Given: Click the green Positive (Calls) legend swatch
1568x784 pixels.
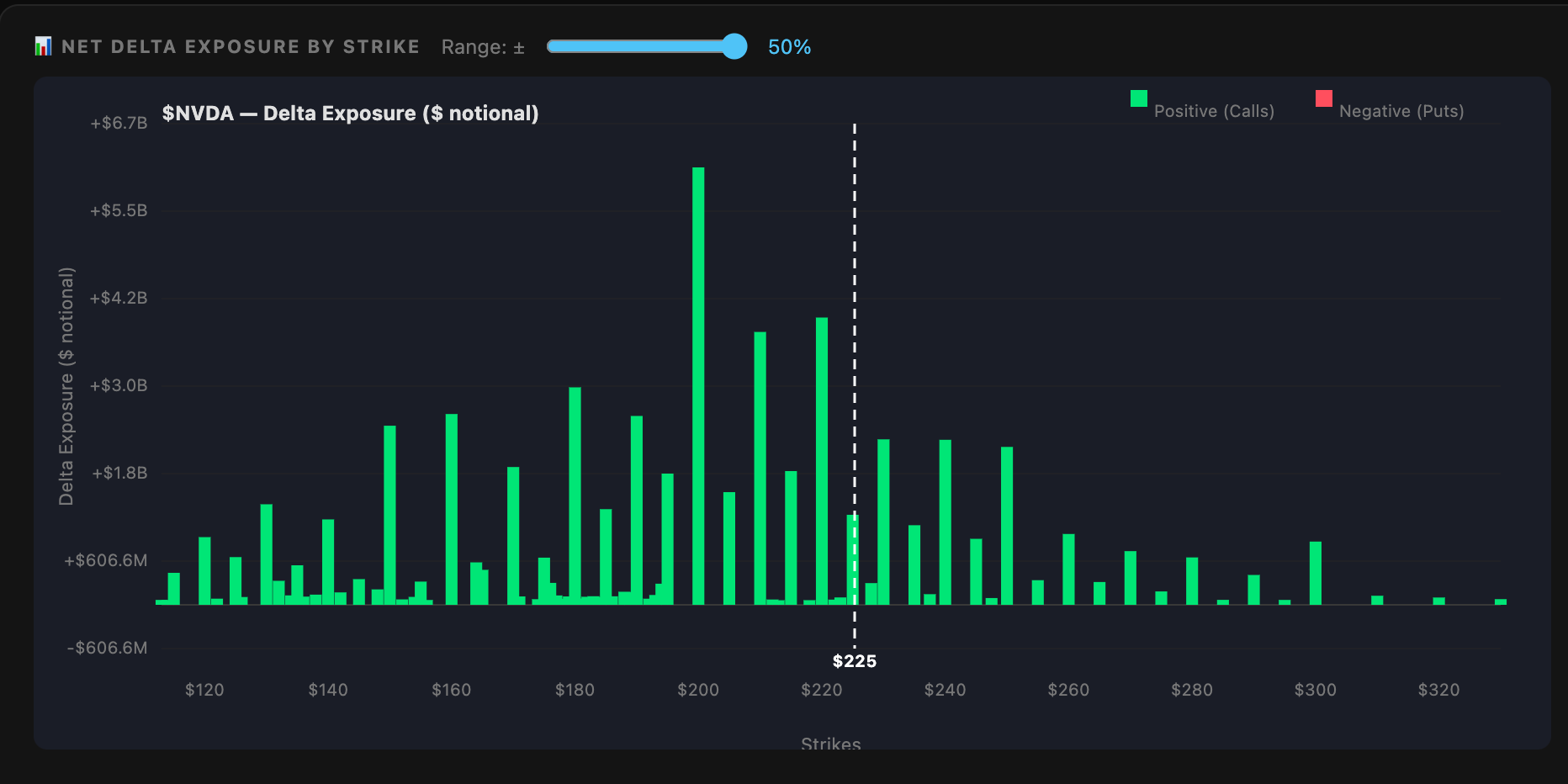Looking at the screenshot, I should tap(1139, 98).
